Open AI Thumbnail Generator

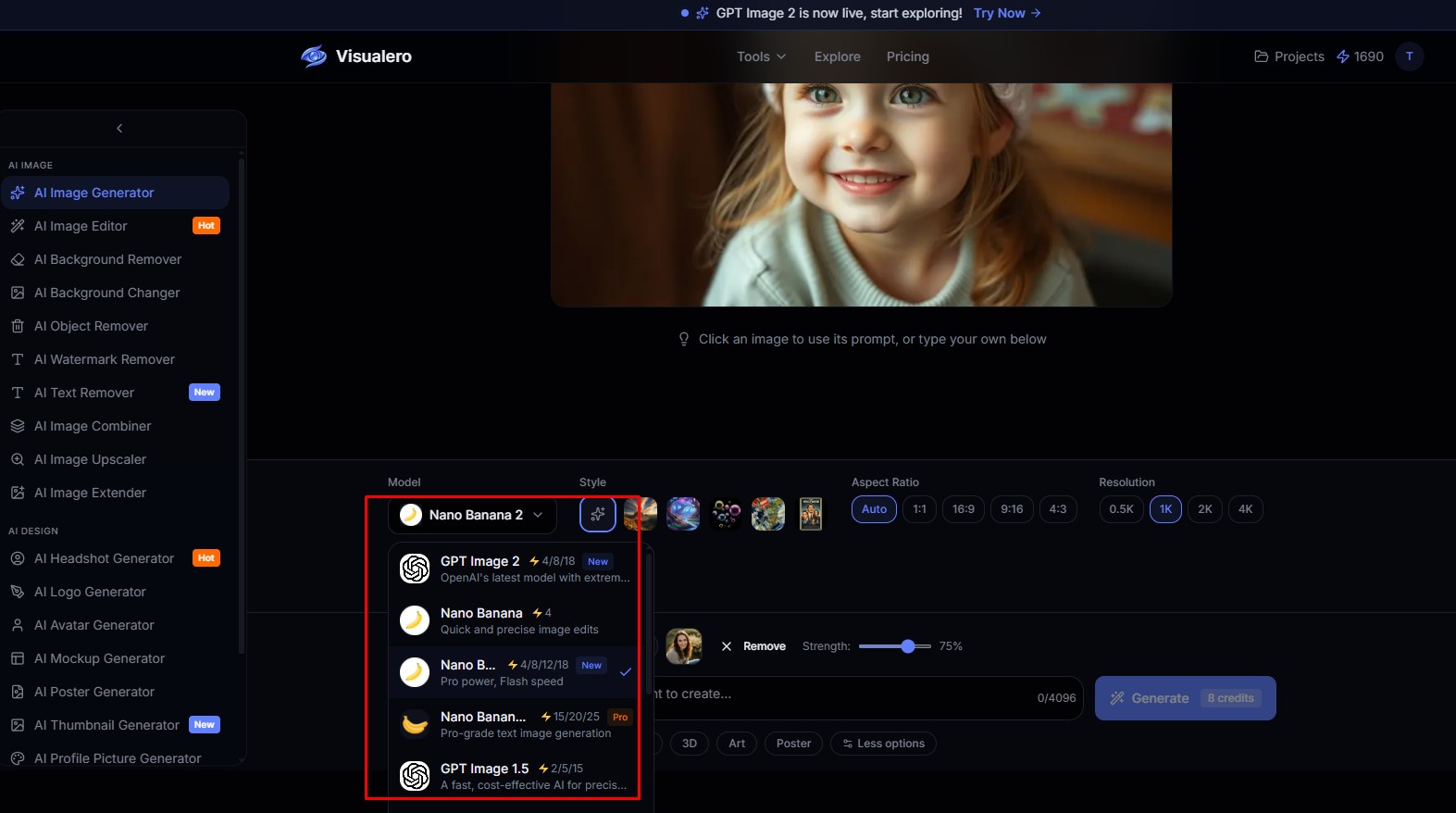click(115, 725)
